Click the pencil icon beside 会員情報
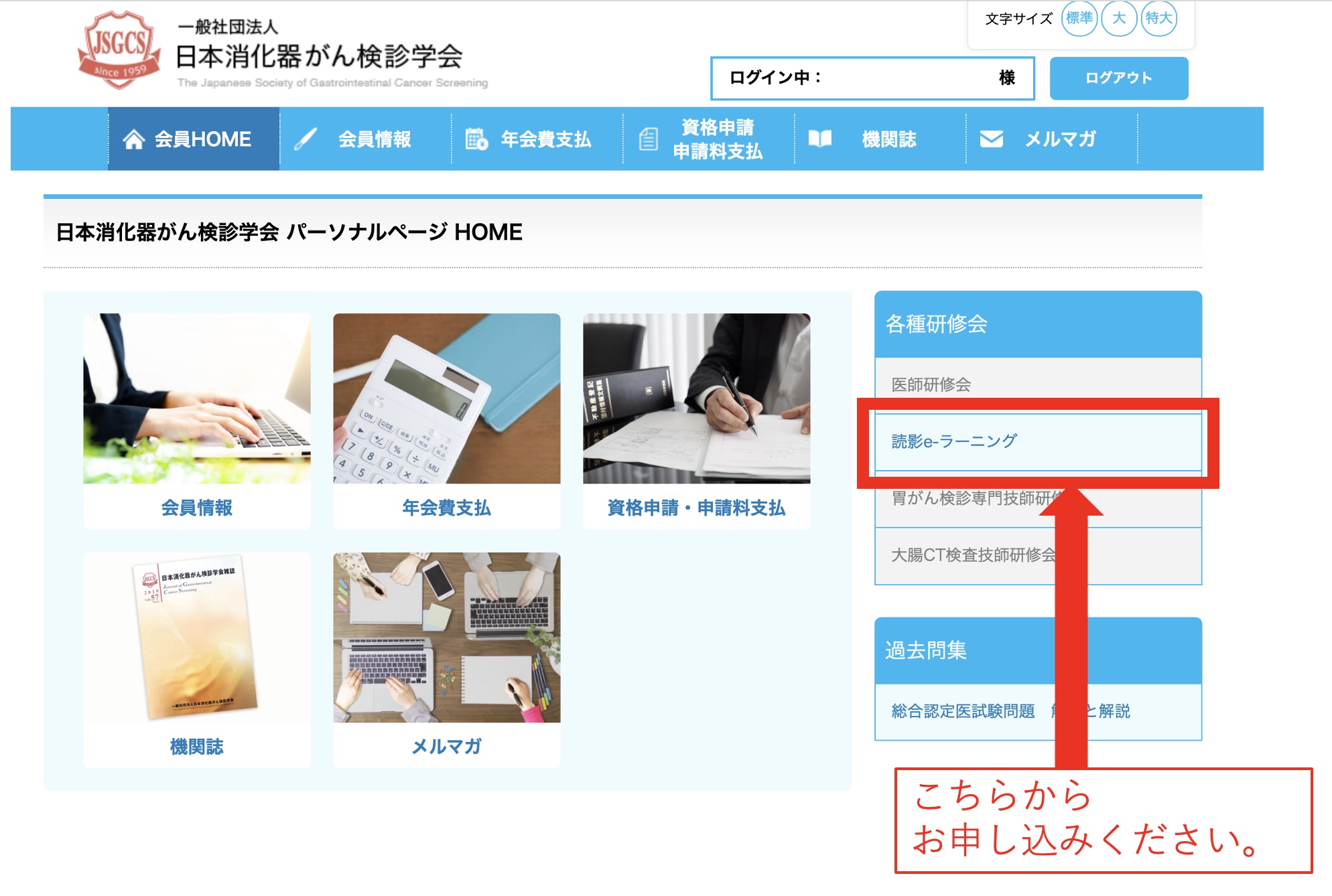Screen dimensions: 1332x896 306,139
